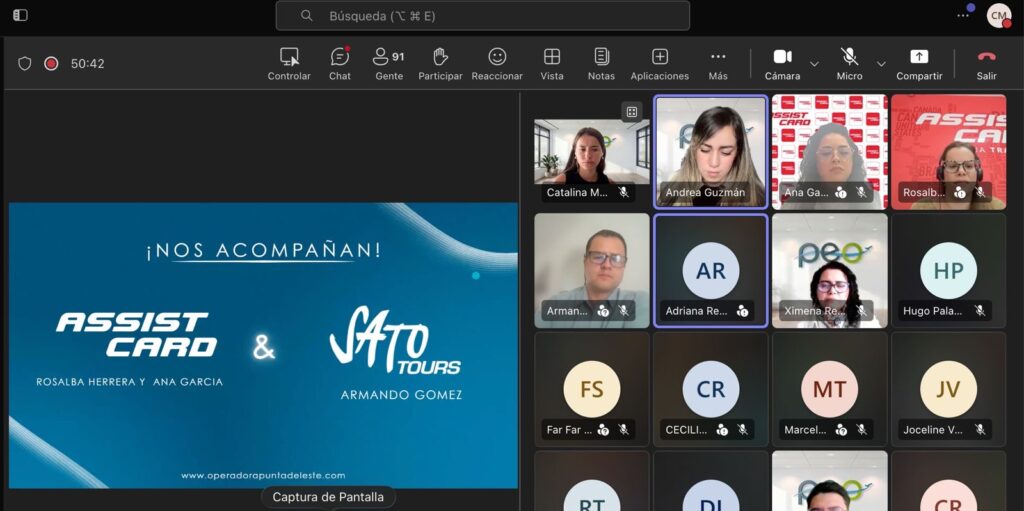Open the CM profile avatar
The width and height of the screenshot is (1024, 511).
(x=999, y=16)
